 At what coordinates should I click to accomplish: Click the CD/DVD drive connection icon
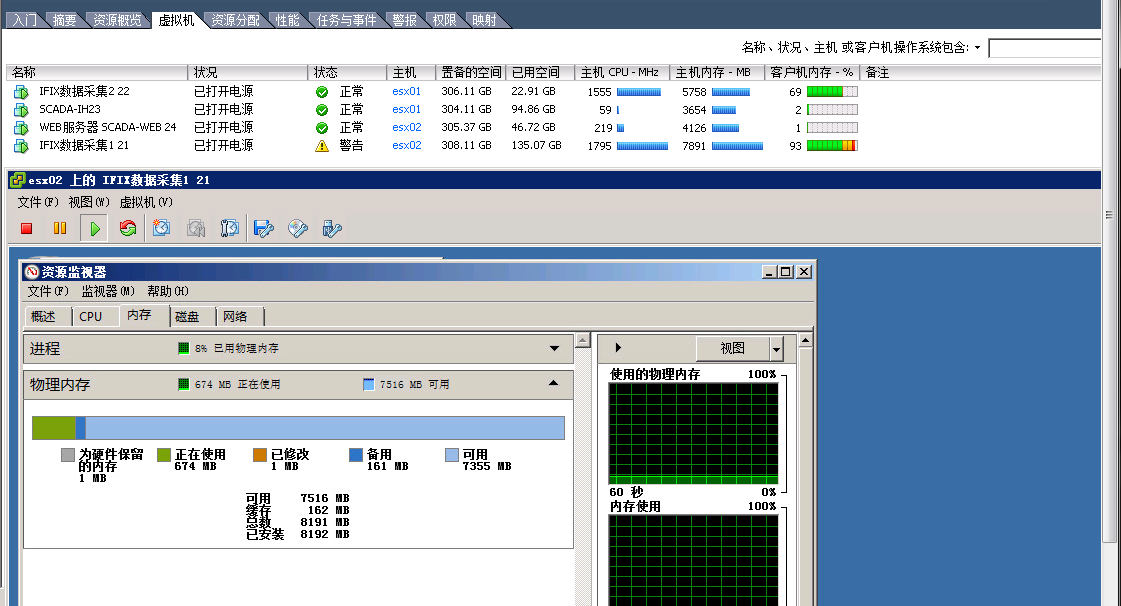pyautogui.click(x=298, y=229)
